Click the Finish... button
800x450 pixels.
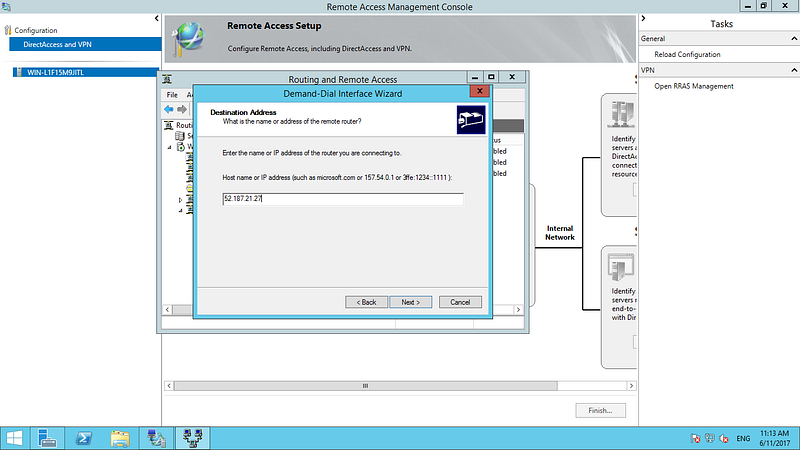[x=600, y=410]
